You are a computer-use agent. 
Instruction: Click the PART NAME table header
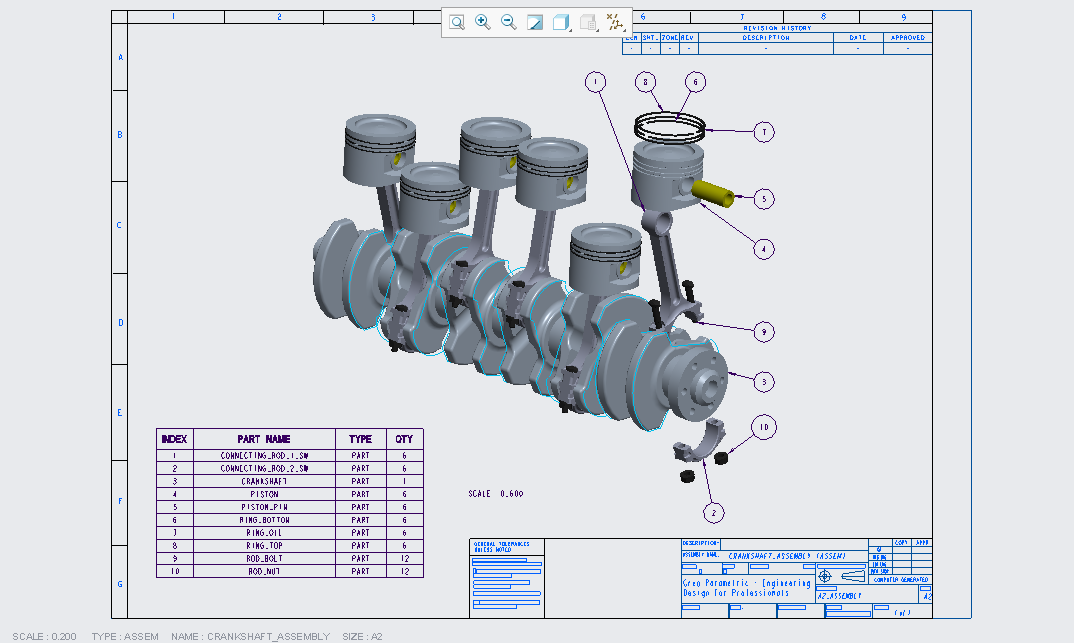coord(264,439)
